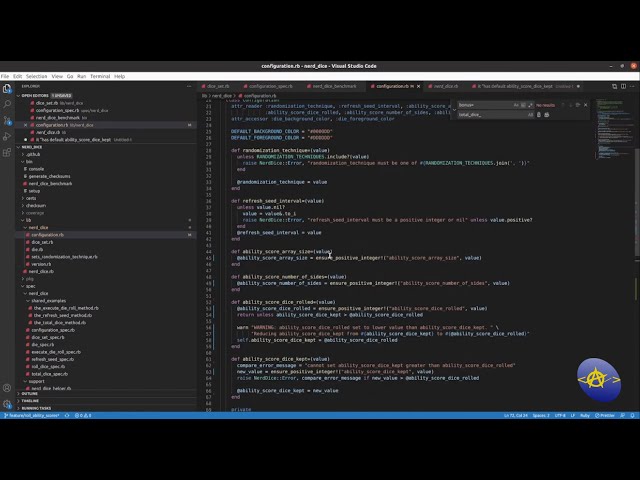Open editor more actions ellipsis
Screen dimensions: 640x480
click(x=632, y=86)
